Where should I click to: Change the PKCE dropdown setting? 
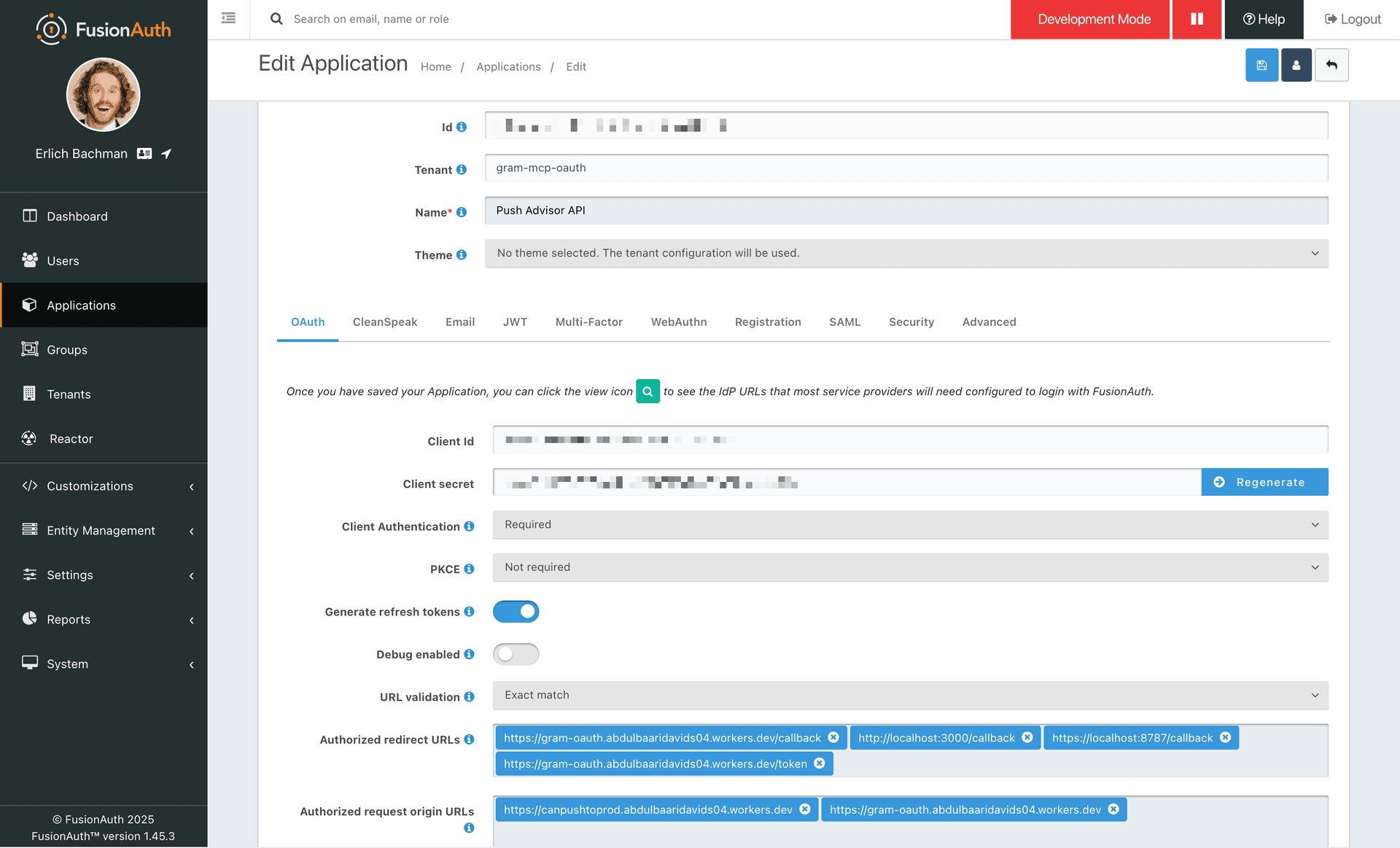coord(907,567)
